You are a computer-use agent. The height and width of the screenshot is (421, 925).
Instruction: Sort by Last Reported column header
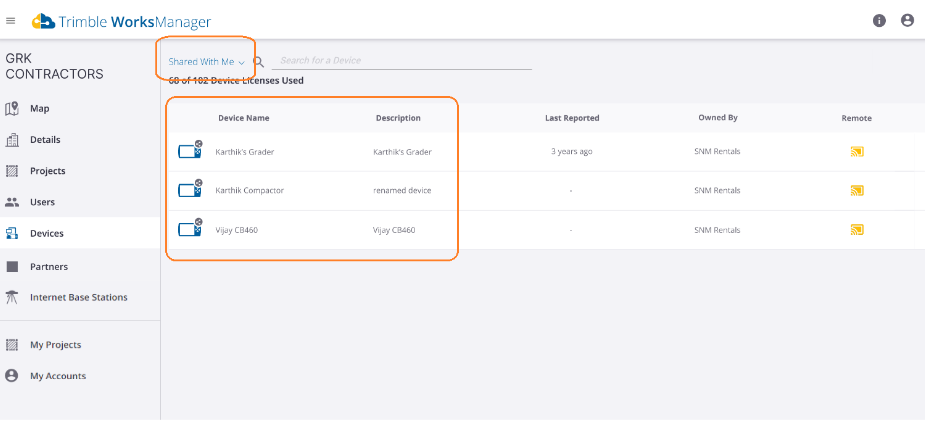pyautogui.click(x=572, y=118)
